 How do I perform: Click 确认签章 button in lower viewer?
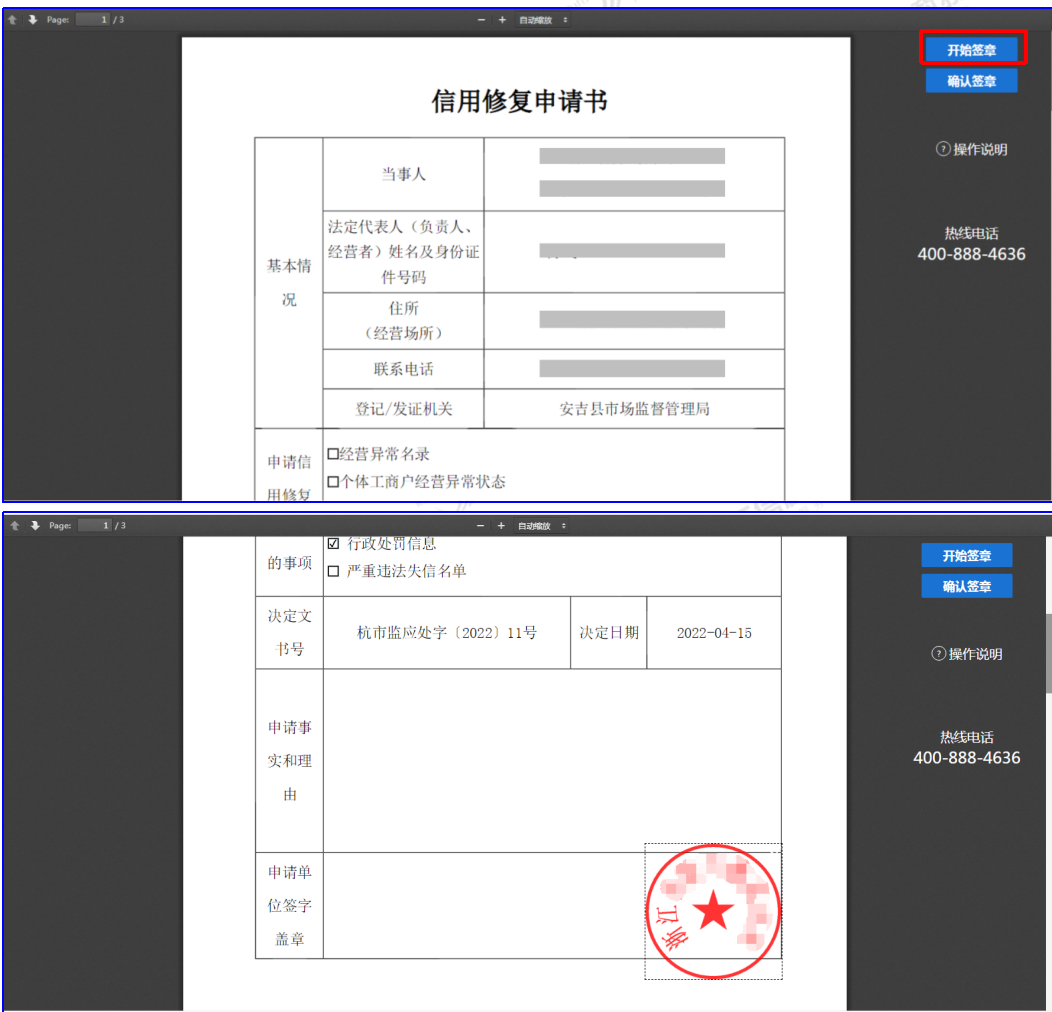pyautogui.click(x=966, y=586)
